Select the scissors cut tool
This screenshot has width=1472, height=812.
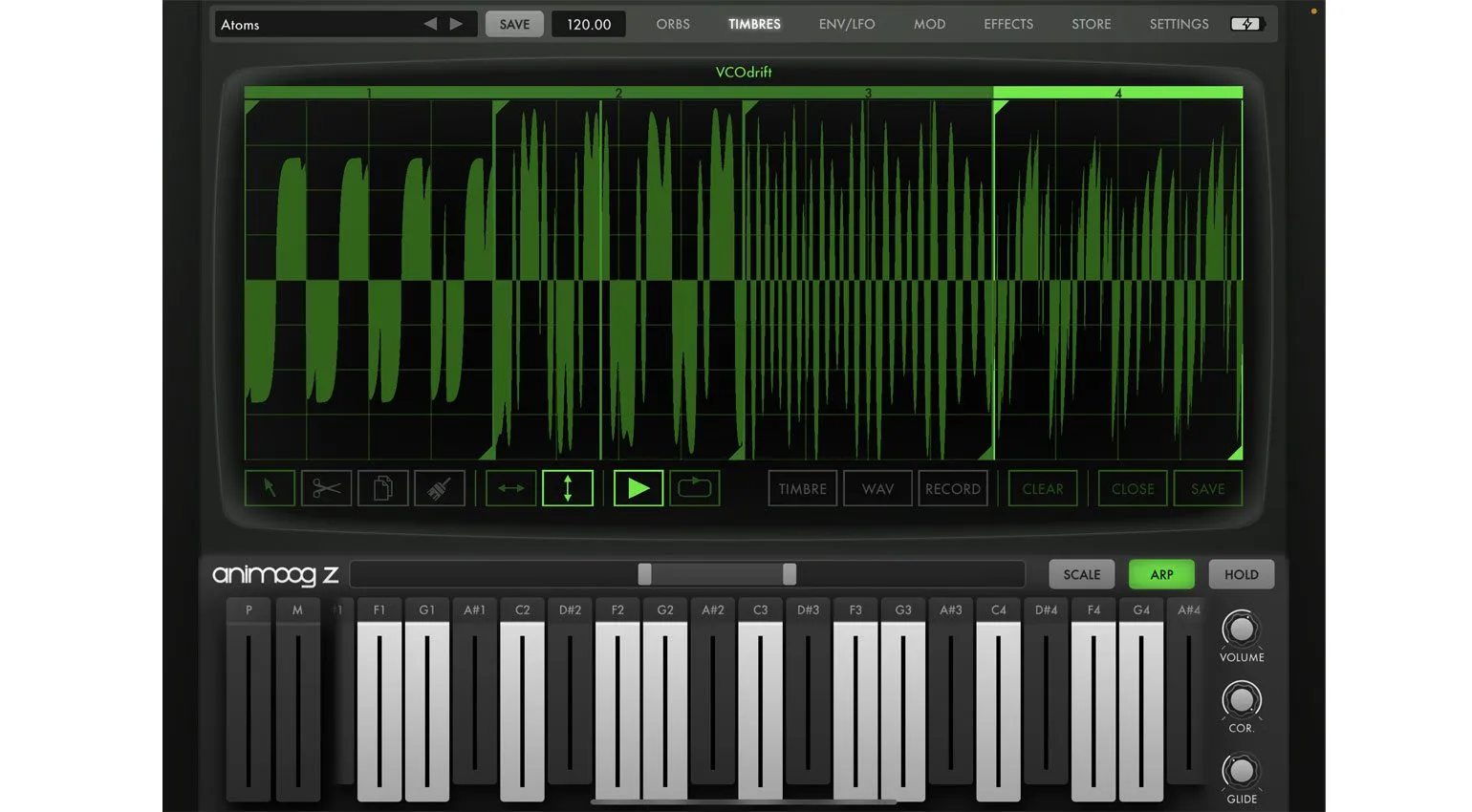tap(326, 488)
